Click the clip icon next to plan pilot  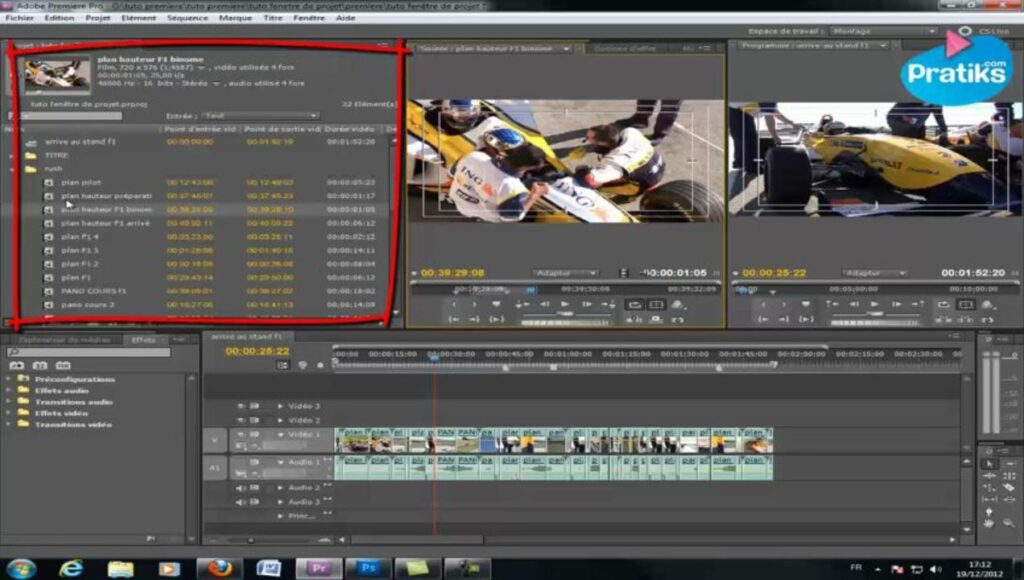48,183
